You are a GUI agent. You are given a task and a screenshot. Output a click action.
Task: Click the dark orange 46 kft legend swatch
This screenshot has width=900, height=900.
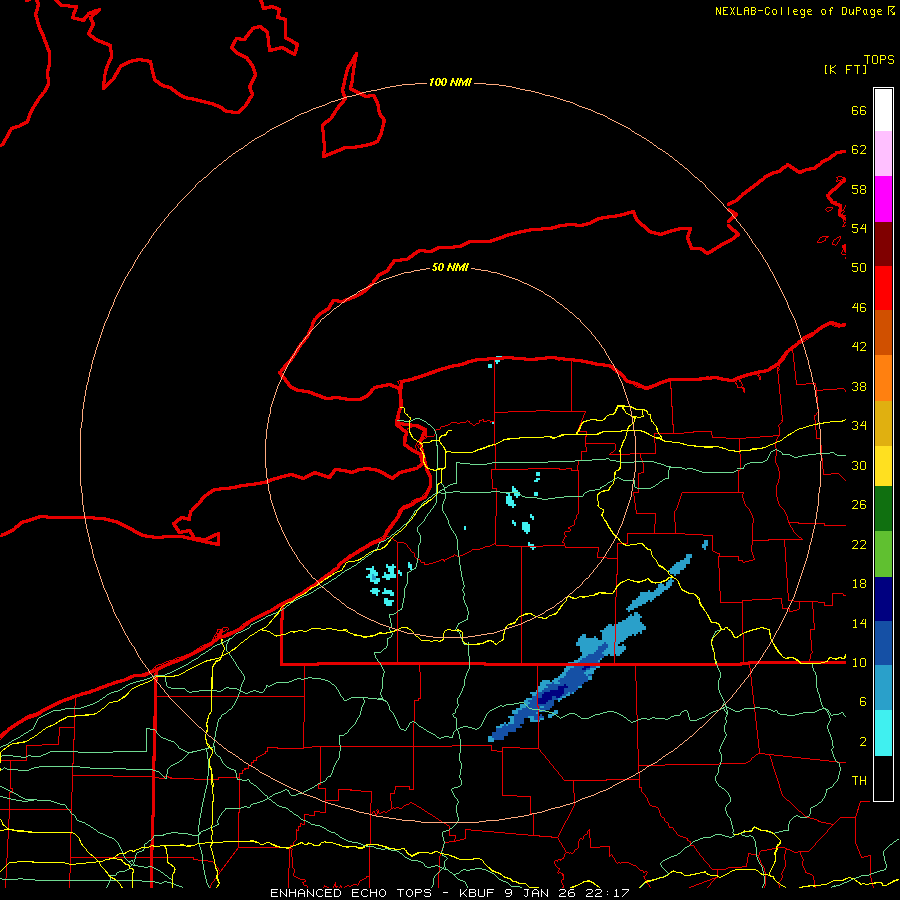(883, 332)
